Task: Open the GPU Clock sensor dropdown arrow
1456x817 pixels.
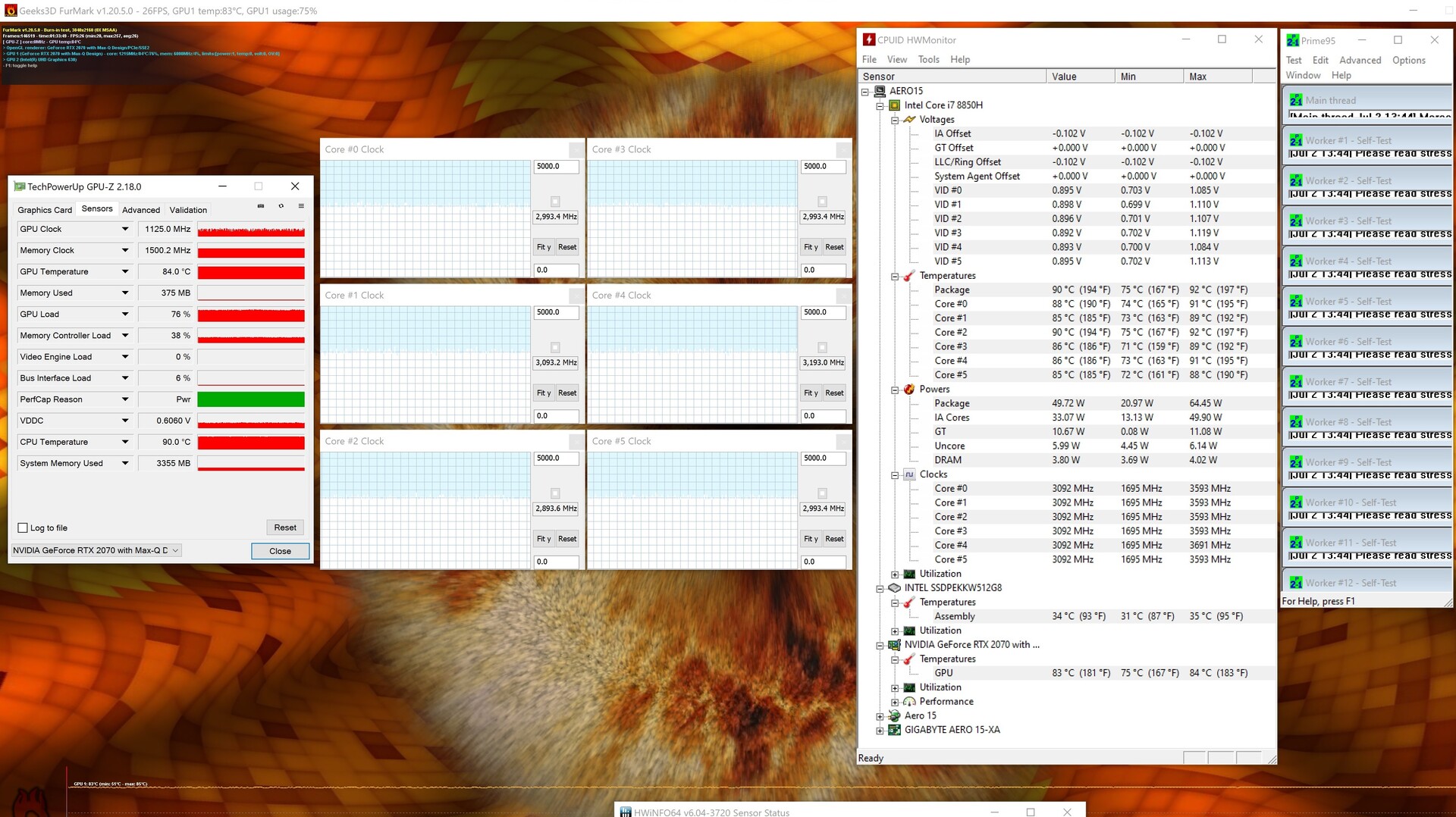Action: click(125, 229)
